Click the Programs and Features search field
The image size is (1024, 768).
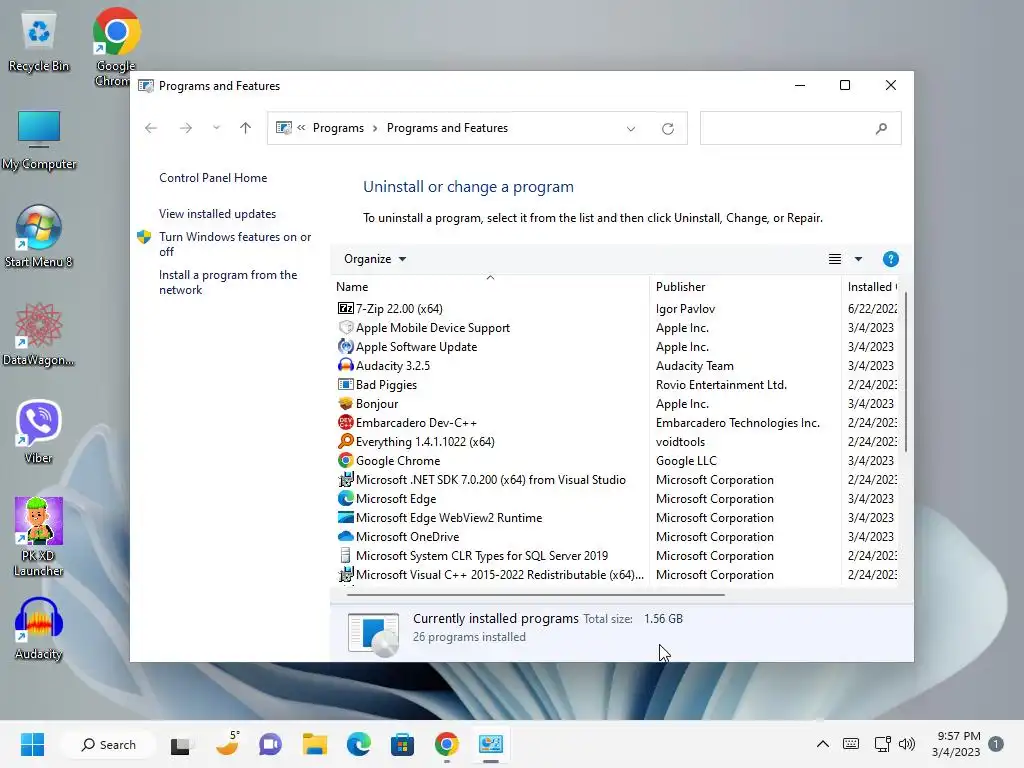800,129
